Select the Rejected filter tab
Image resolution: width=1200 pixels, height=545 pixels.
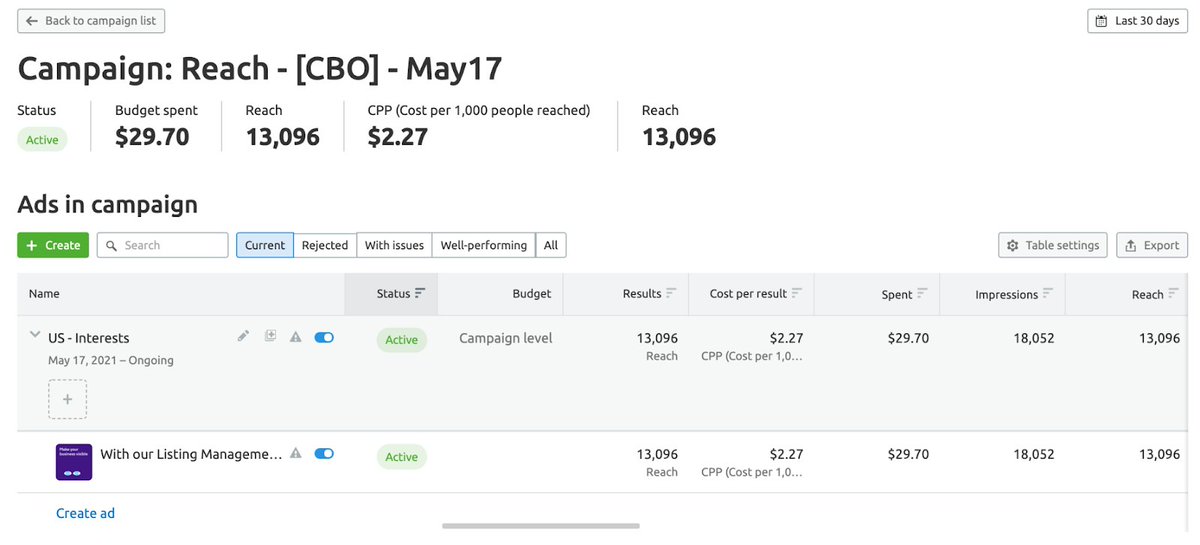coord(325,245)
